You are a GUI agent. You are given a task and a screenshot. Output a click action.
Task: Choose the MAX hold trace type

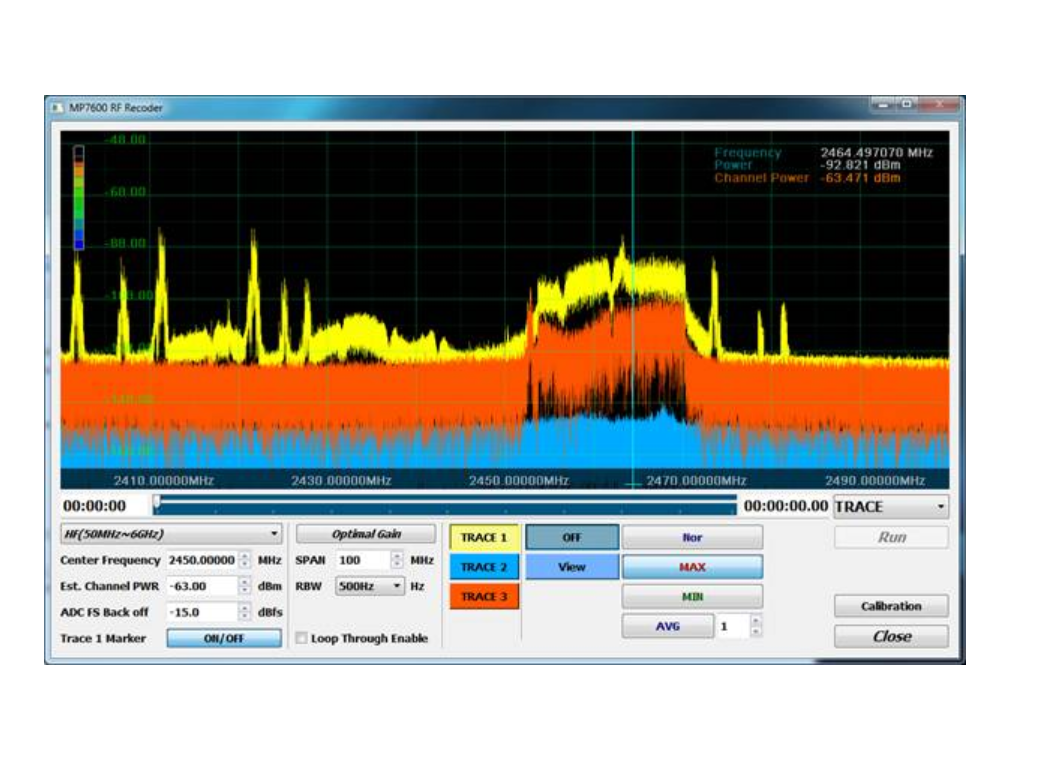click(x=692, y=567)
